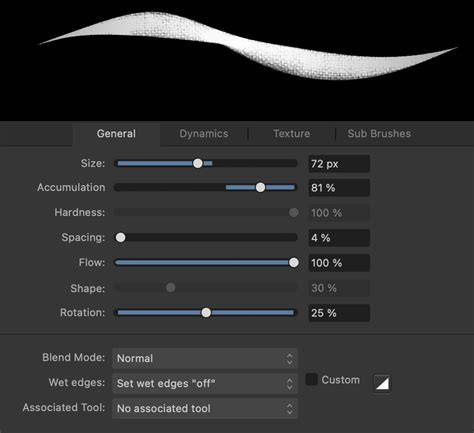
Task: Click the Rotation field showing 25 %
Action: (339, 313)
